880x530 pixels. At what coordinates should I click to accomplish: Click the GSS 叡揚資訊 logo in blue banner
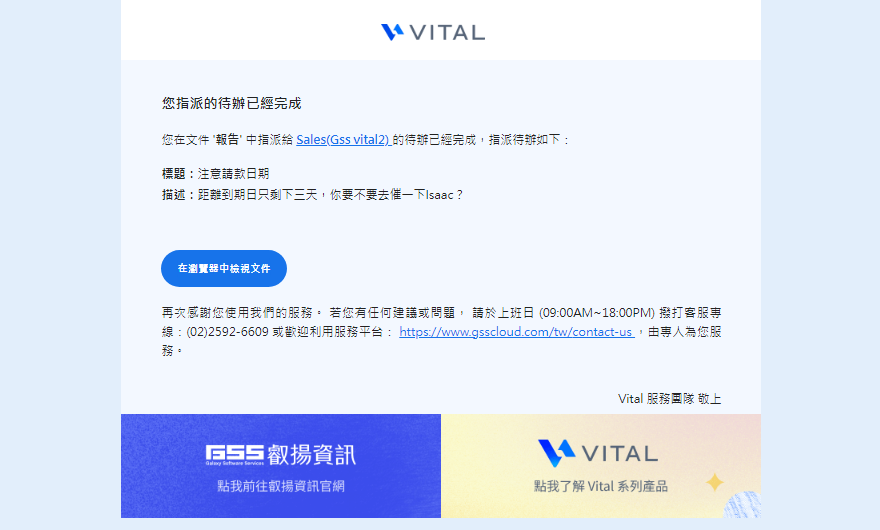click(281, 454)
